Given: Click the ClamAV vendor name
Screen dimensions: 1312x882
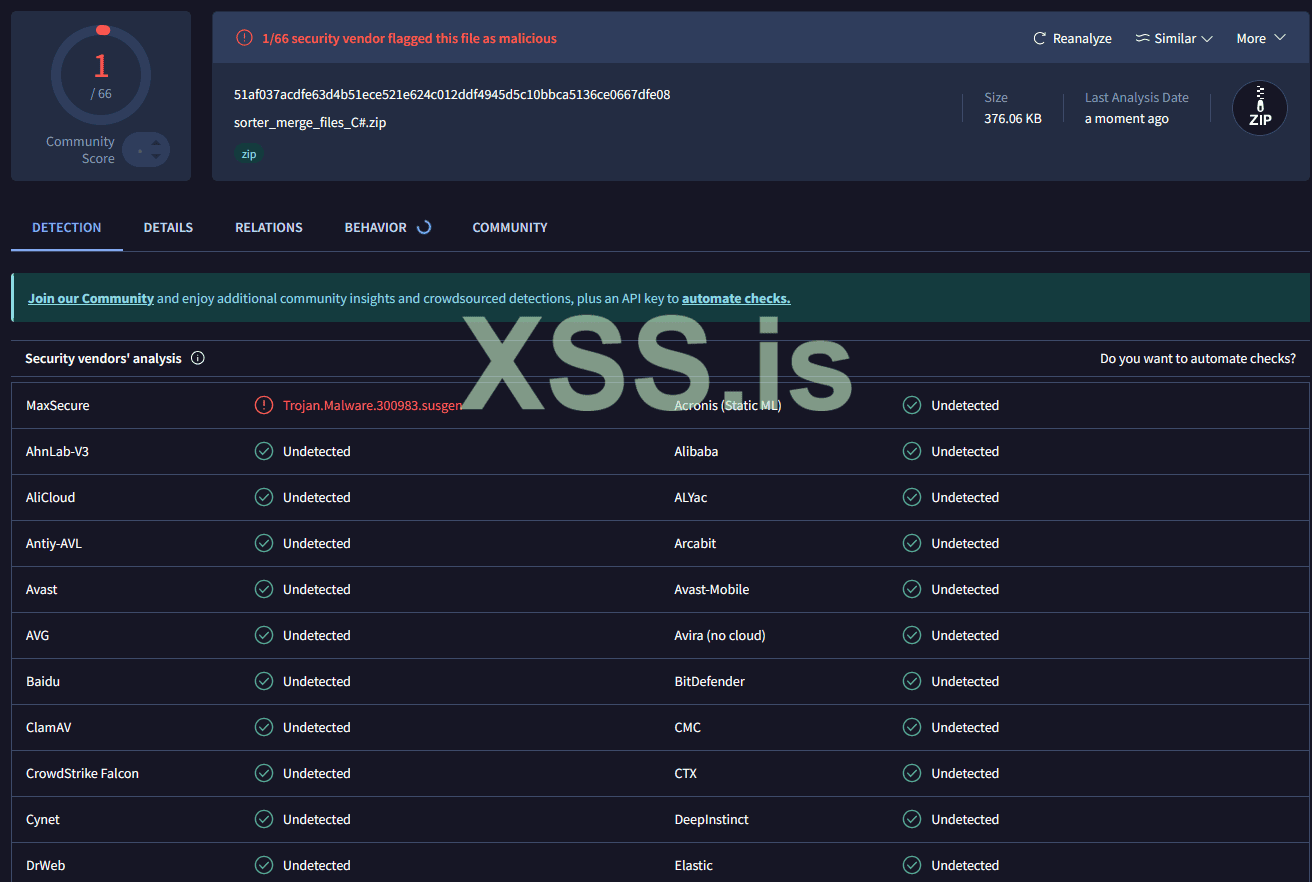Looking at the screenshot, I should [x=49, y=727].
